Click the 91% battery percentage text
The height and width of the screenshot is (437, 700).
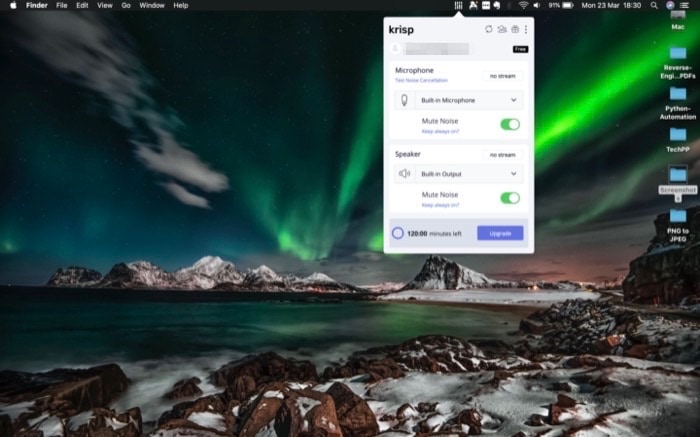pos(554,5)
